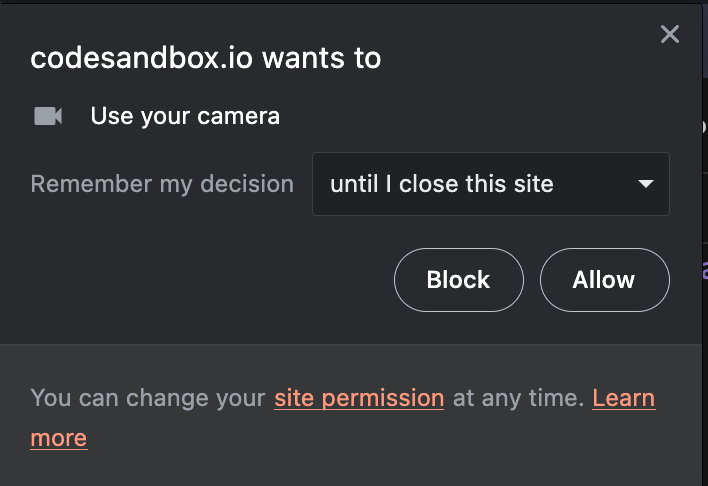This screenshot has height=486, width=708.
Task: Click the word "more" on the footer's second line
Action: tap(59, 438)
